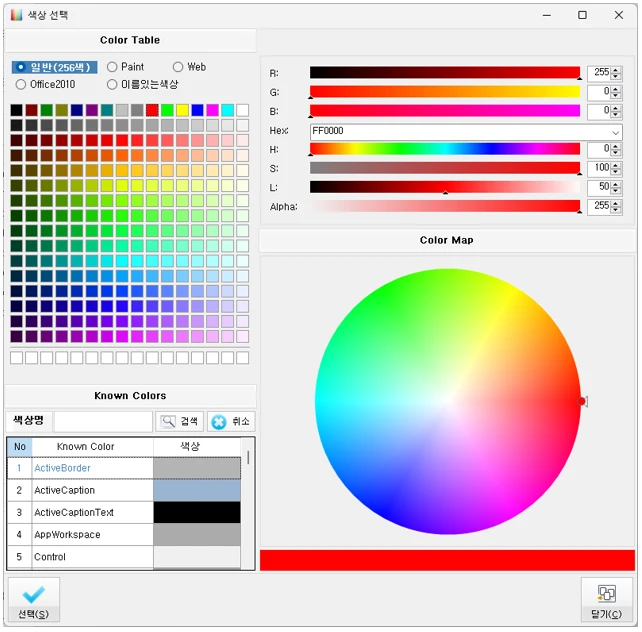This screenshot has height=632, width=642.
Task: Click the Color Table panel header
Action: (131, 40)
